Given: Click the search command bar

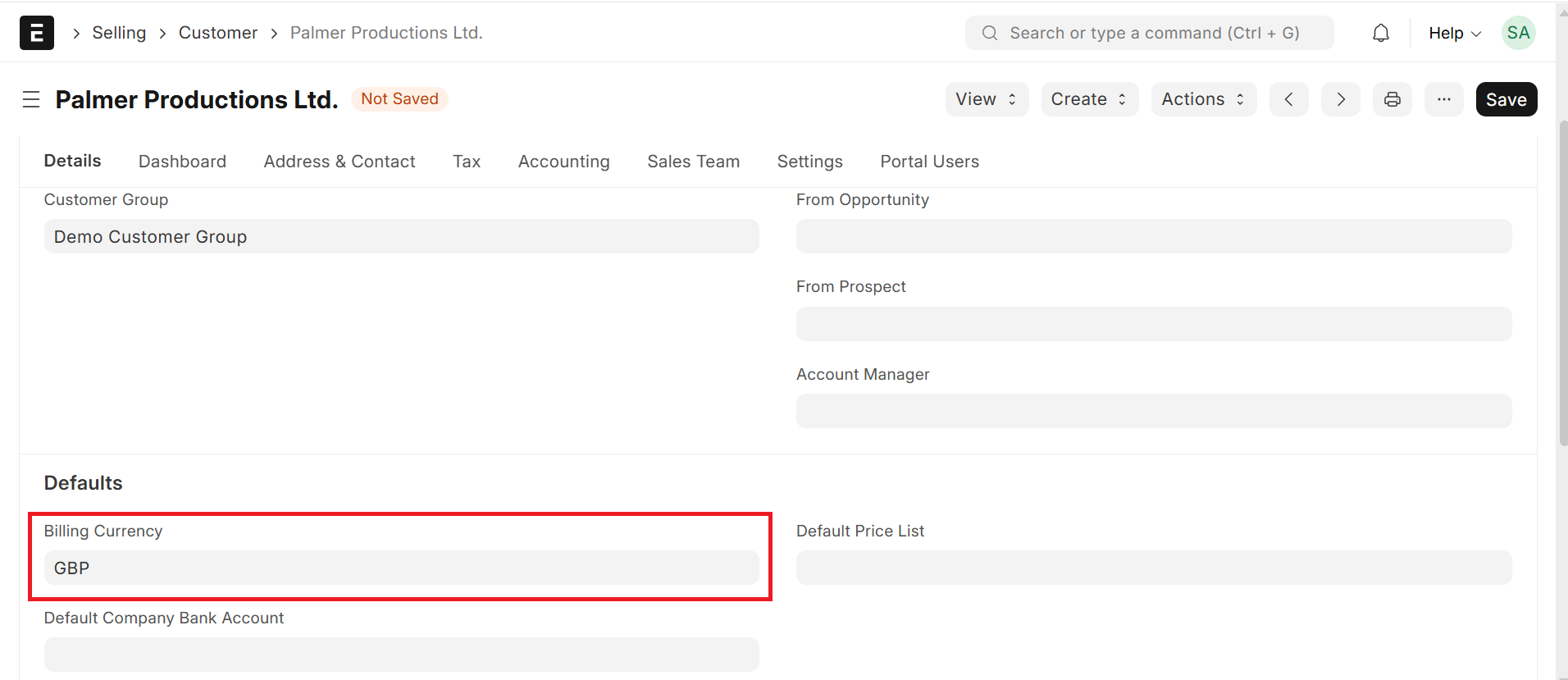Looking at the screenshot, I should [x=1149, y=33].
